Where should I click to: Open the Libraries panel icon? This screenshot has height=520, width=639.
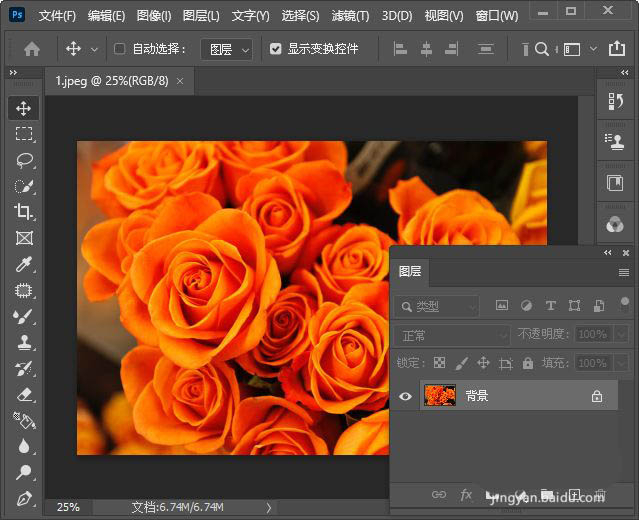tap(615, 183)
